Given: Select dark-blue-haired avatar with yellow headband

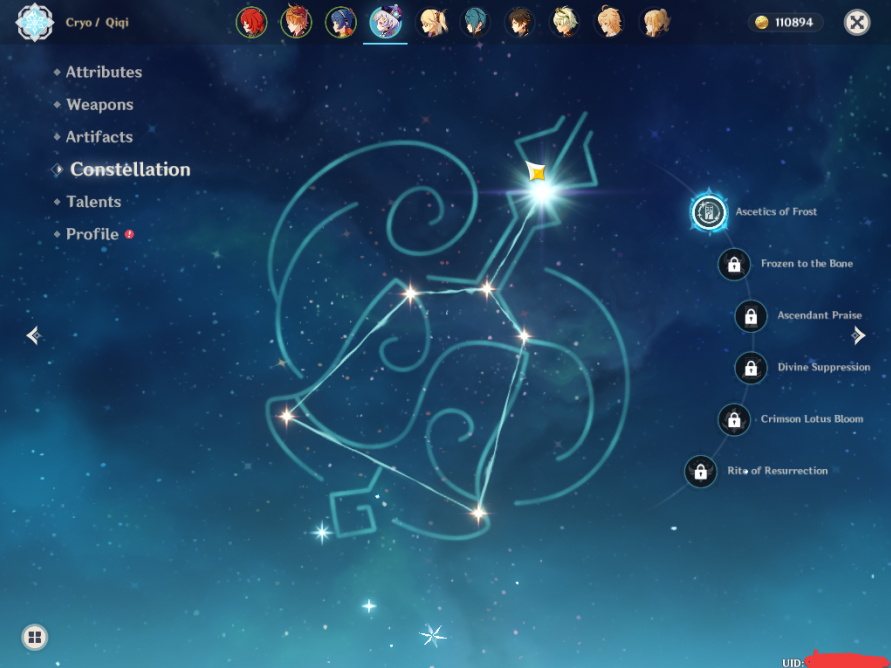Looking at the screenshot, I should point(340,23).
